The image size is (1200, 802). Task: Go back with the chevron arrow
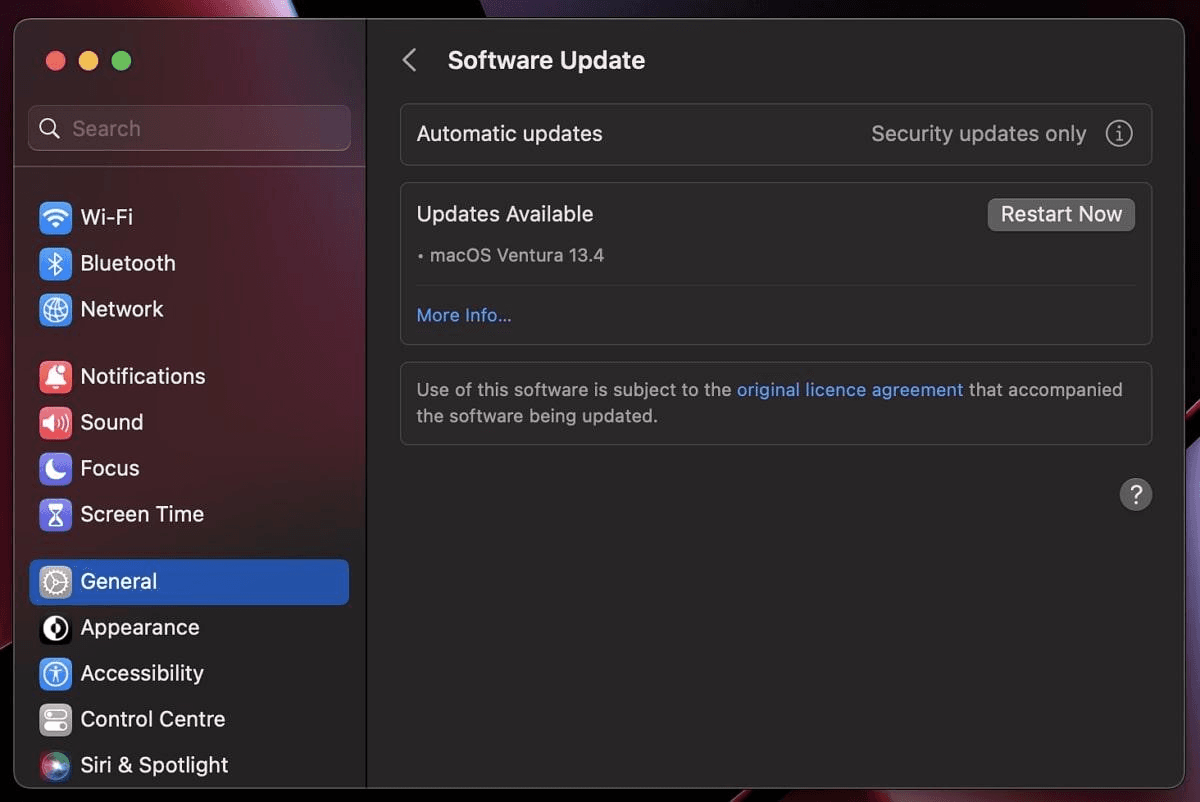tap(409, 60)
